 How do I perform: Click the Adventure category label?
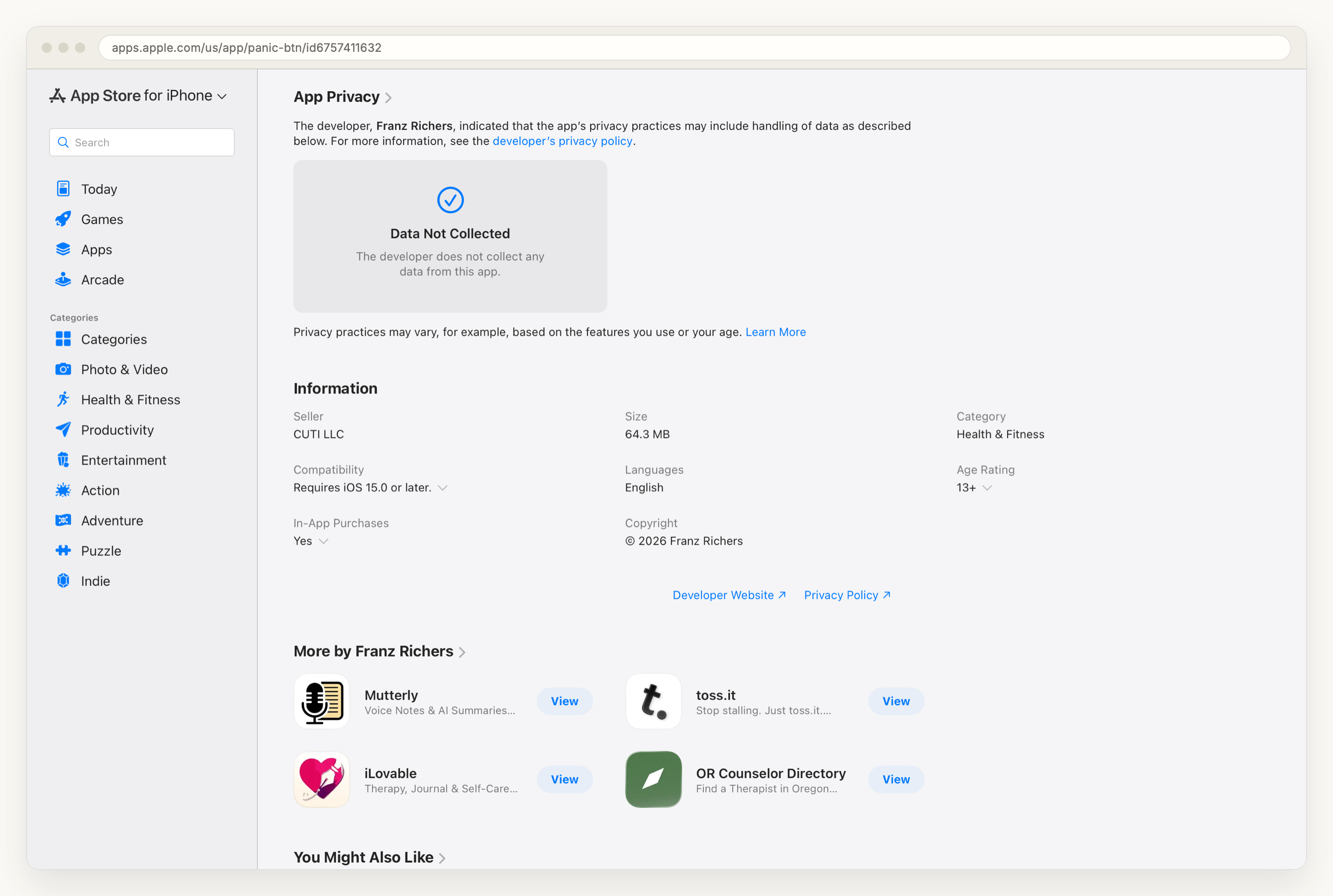[x=112, y=521]
